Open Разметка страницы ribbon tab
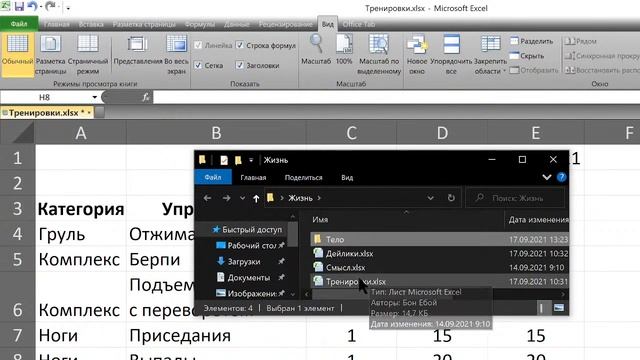This screenshot has height=360, width=640. click(144, 24)
